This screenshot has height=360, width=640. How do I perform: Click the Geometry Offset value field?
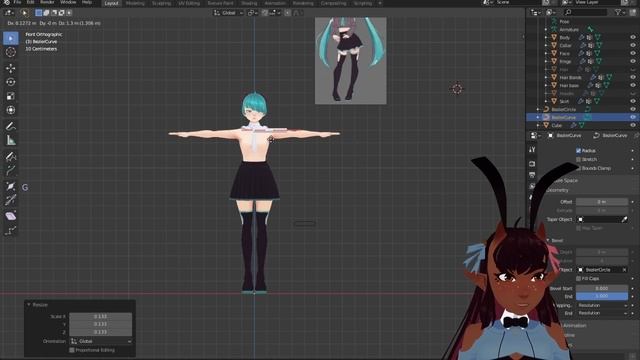(x=602, y=202)
